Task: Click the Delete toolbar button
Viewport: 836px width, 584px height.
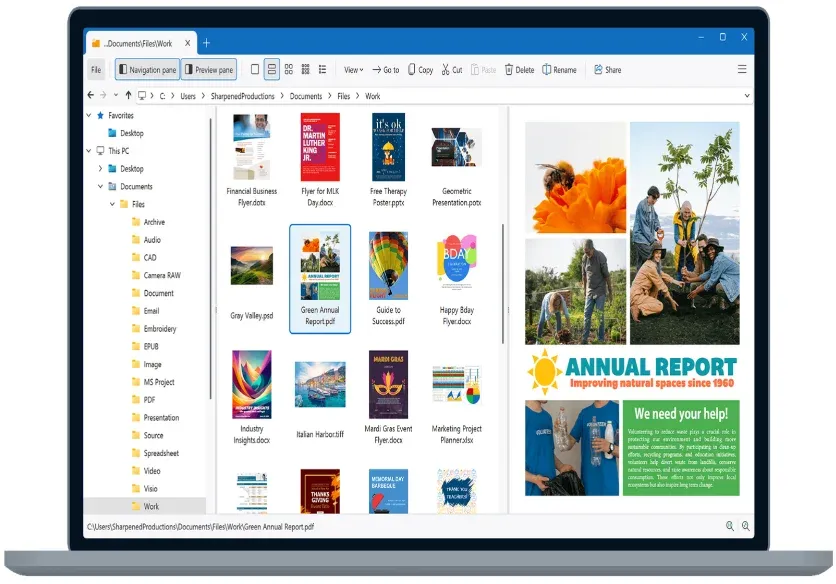Action: [x=519, y=70]
